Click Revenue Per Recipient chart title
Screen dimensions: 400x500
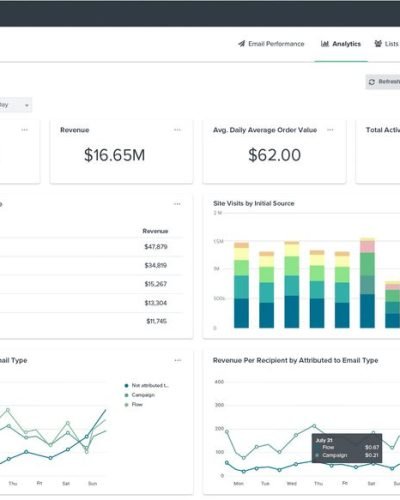coord(296,360)
